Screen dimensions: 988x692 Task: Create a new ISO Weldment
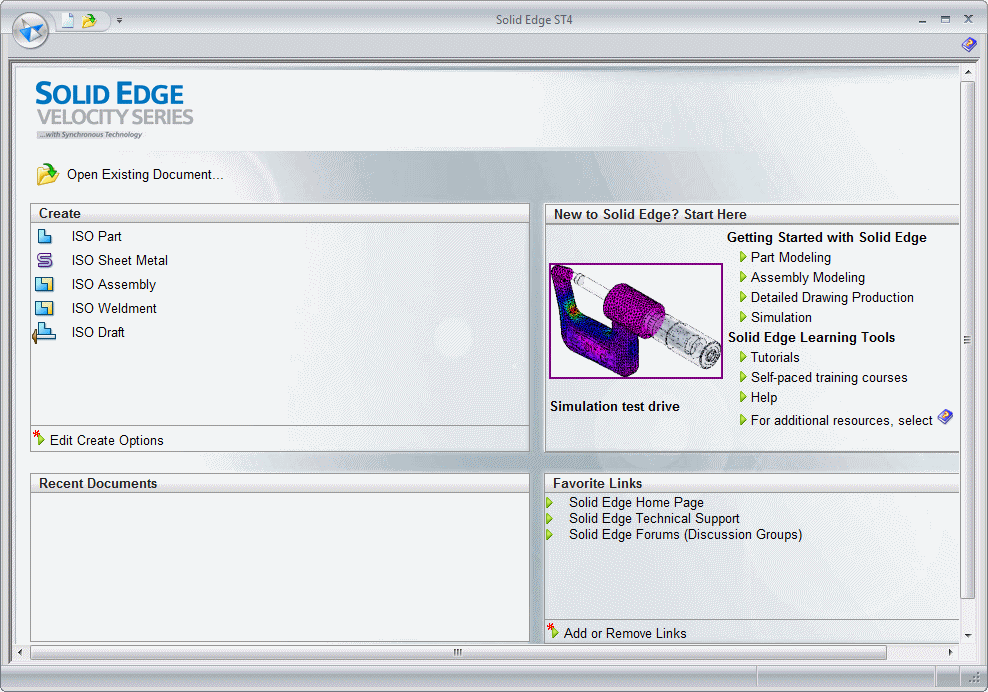[114, 308]
